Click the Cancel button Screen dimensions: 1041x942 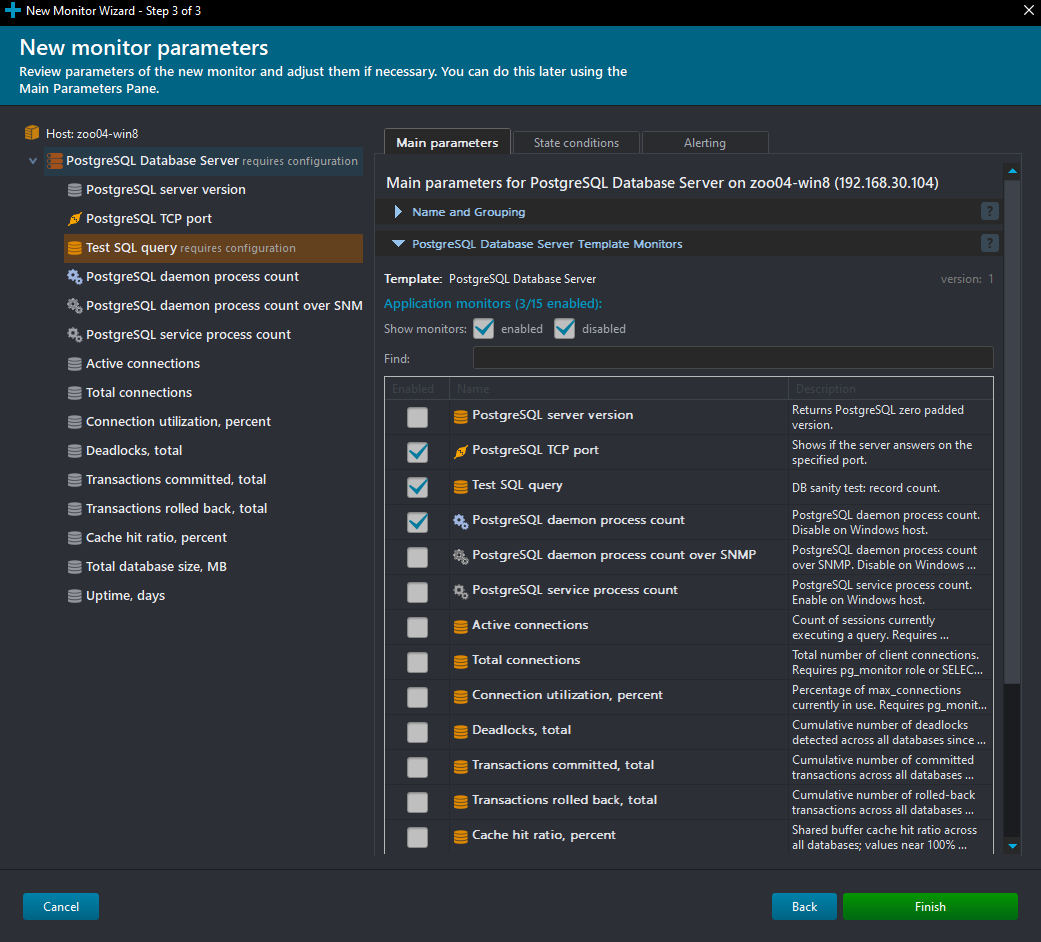point(61,906)
